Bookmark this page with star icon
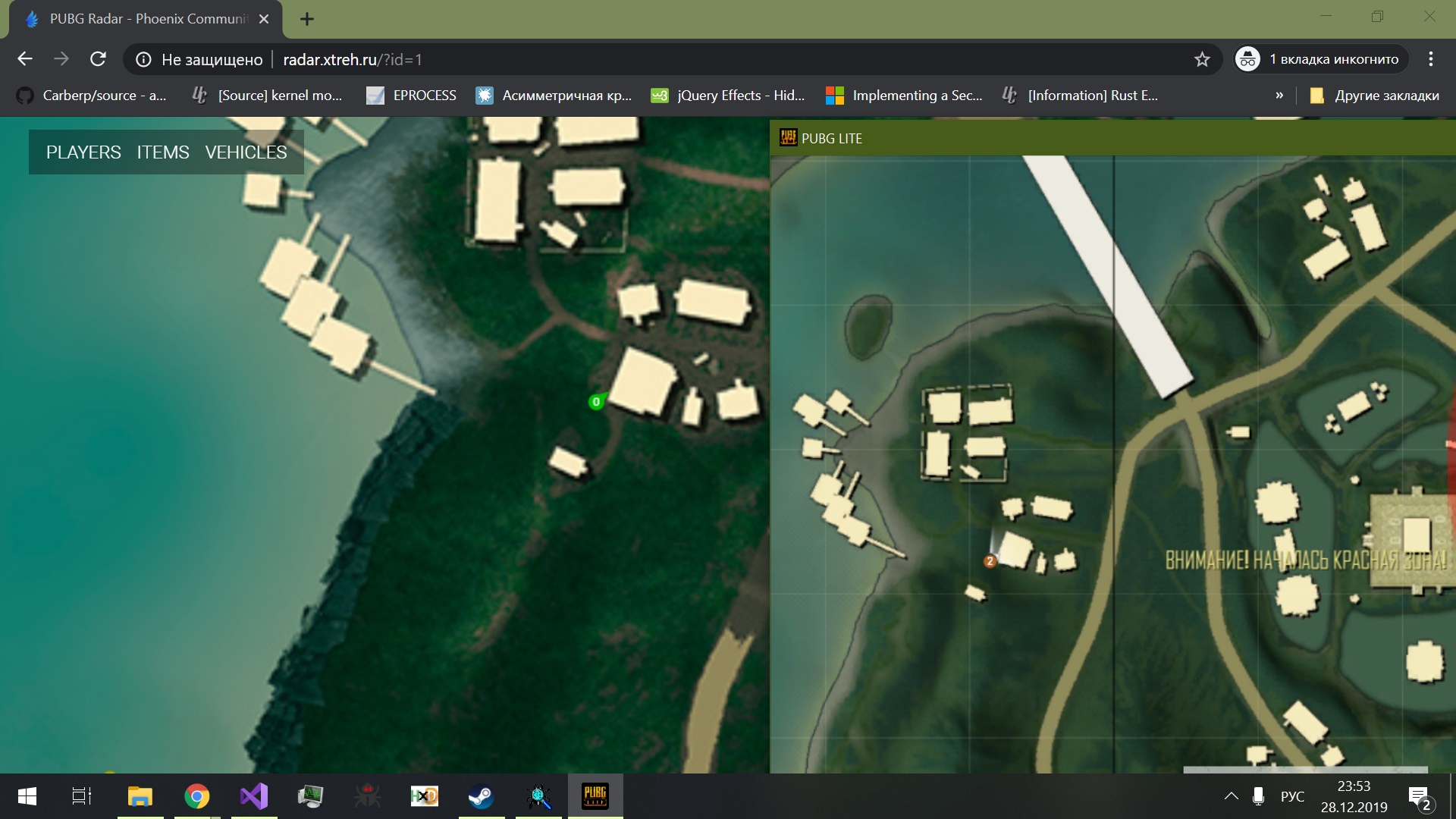Viewport: 1456px width, 819px height. tap(1202, 59)
